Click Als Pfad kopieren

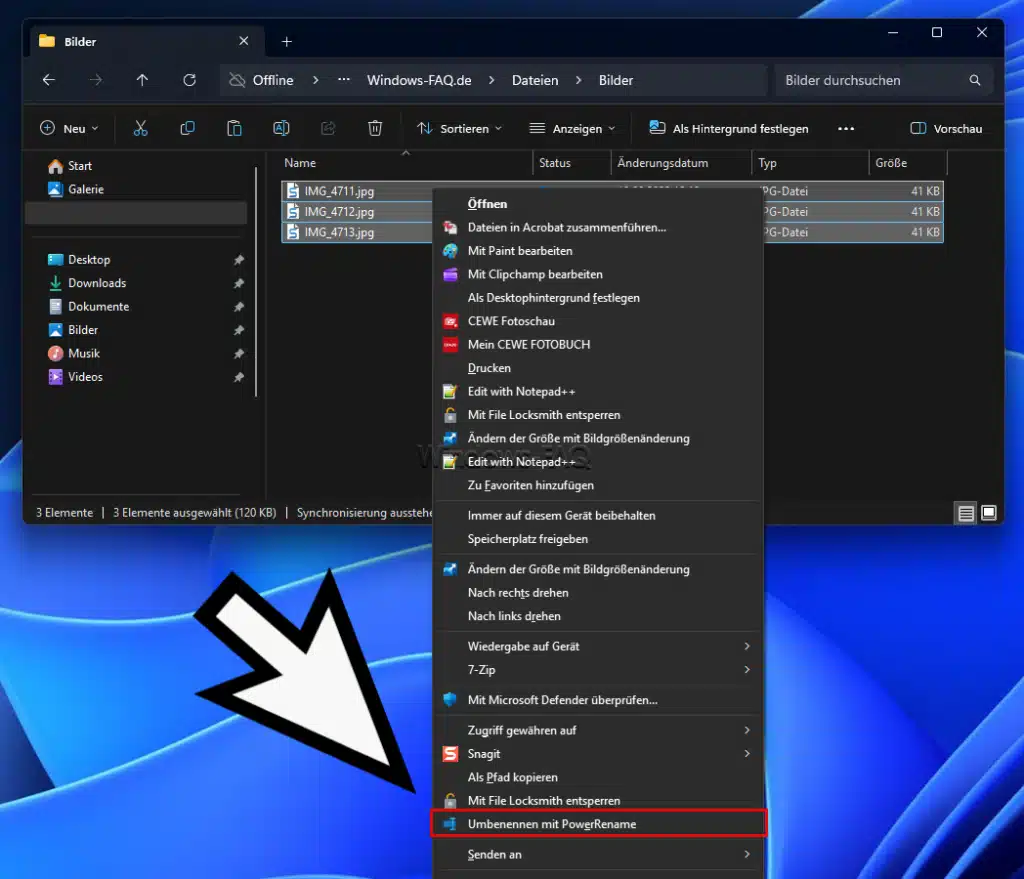(x=598, y=777)
